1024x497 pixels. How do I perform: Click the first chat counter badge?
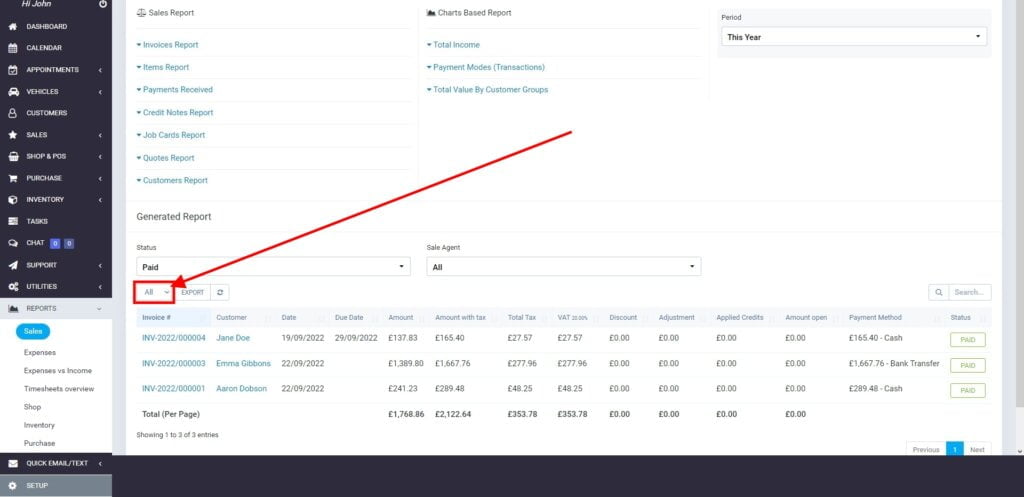coord(56,244)
